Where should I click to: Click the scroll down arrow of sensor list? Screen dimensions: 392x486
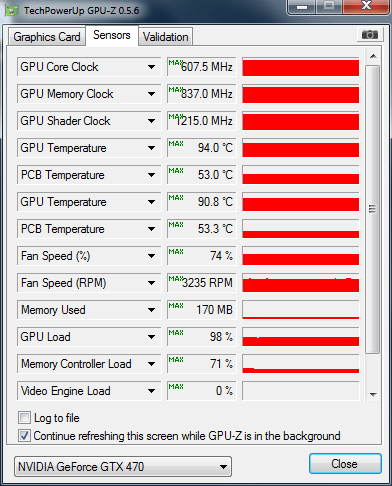coord(373,394)
